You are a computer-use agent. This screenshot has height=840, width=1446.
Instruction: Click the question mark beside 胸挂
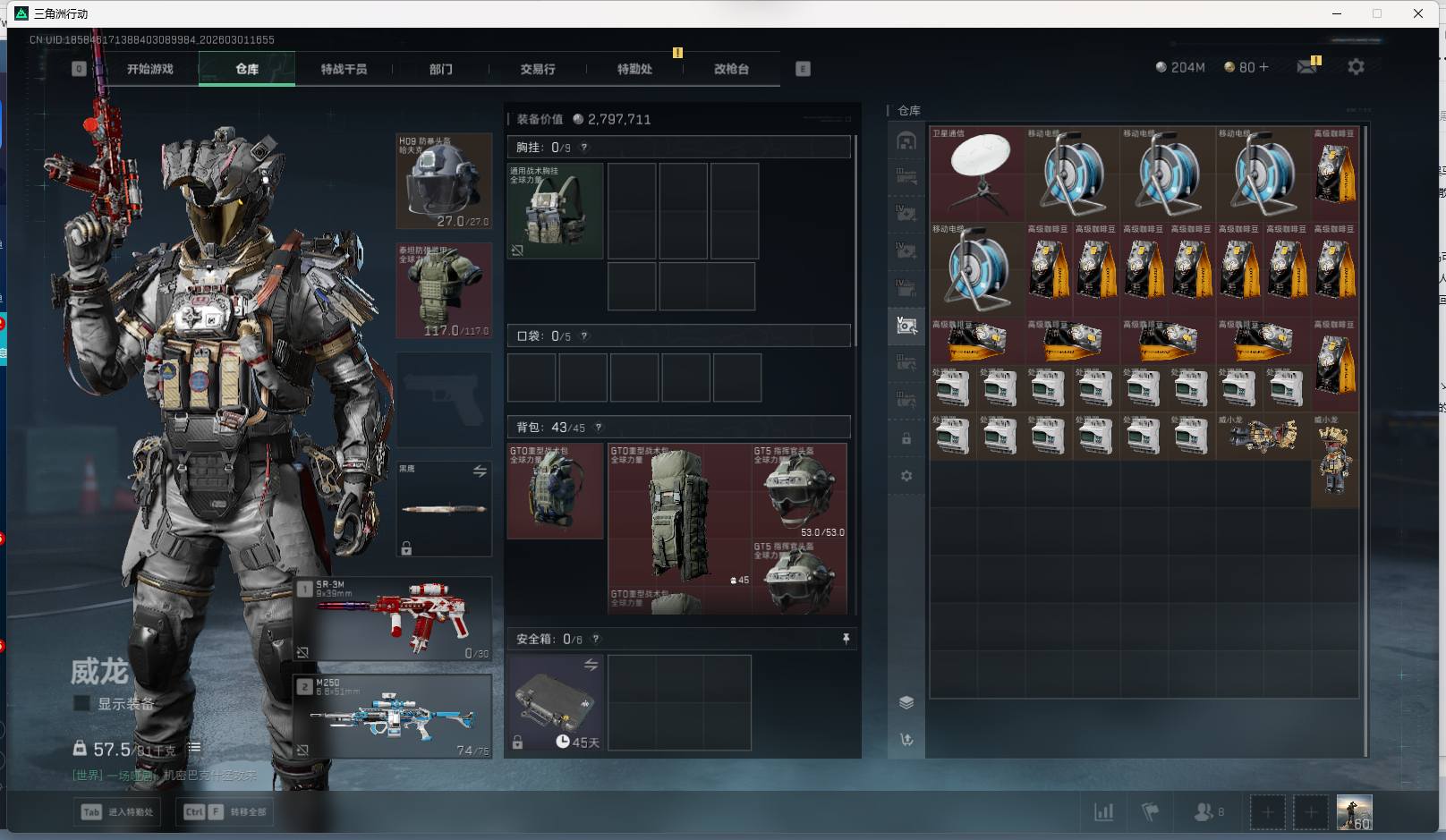pos(584,148)
